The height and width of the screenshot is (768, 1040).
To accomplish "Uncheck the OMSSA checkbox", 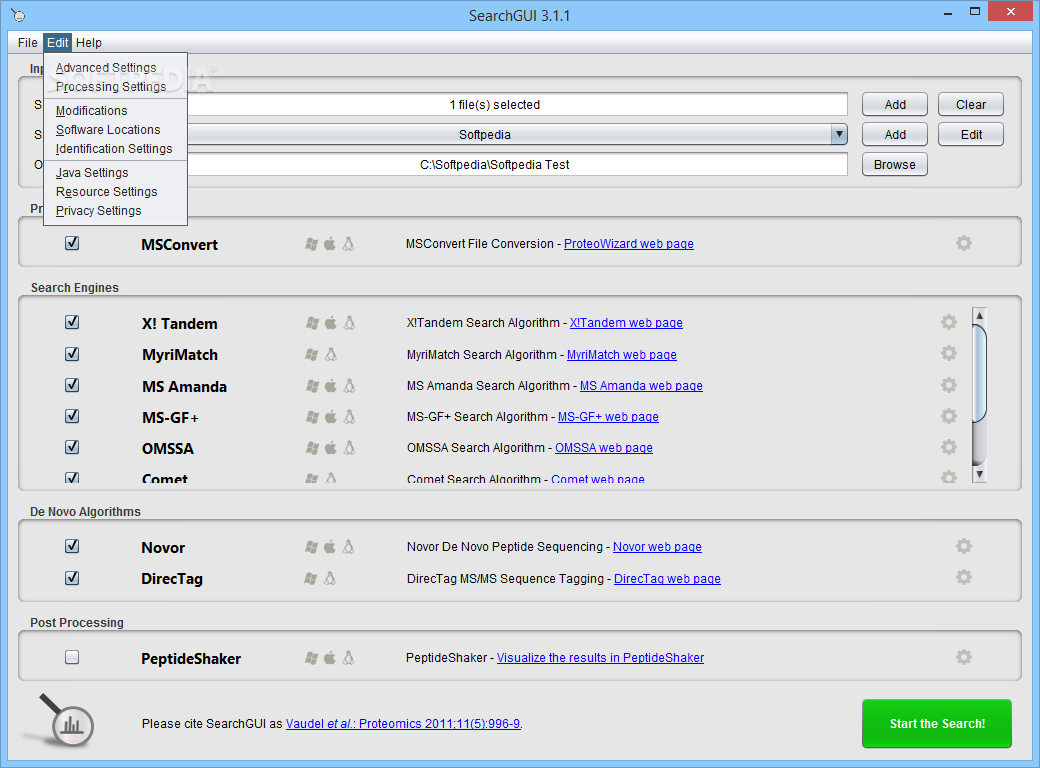I will click(x=72, y=447).
